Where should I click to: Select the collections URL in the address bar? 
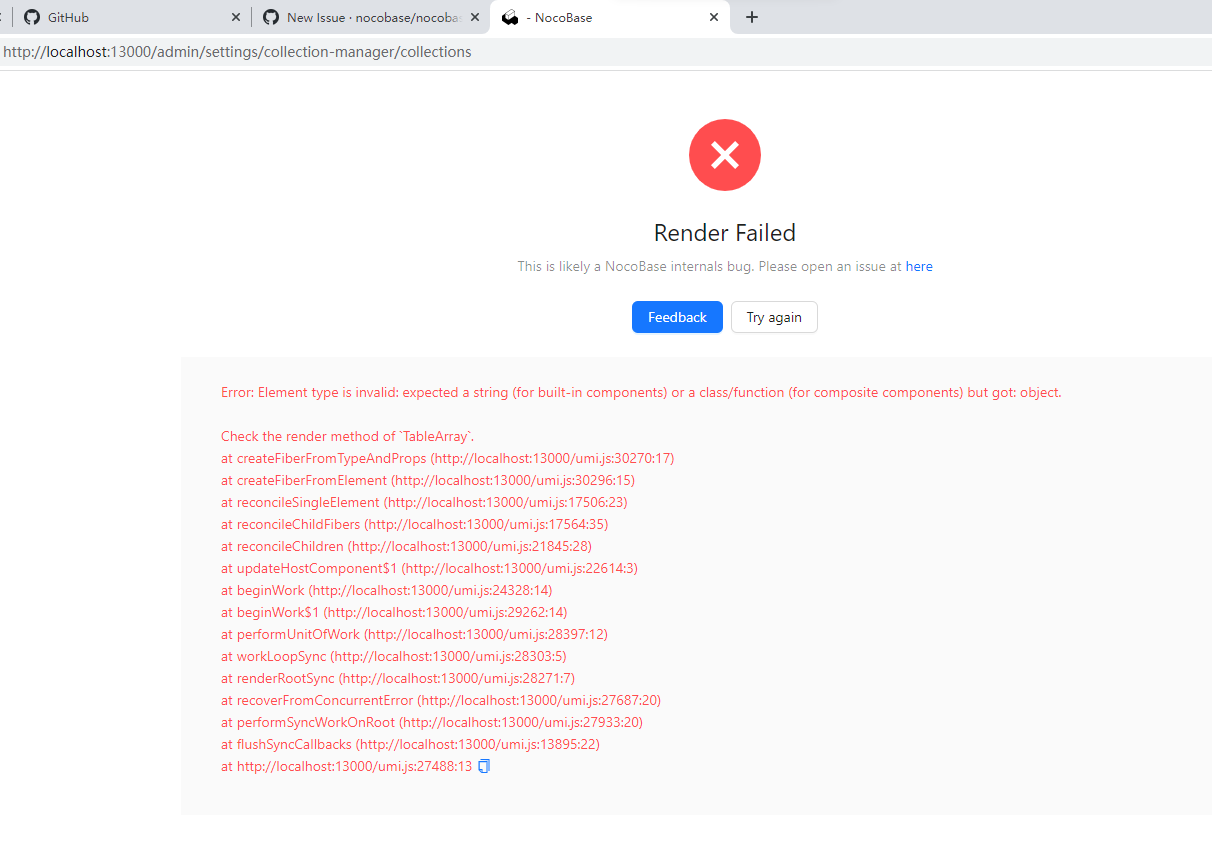click(x=238, y=51)
